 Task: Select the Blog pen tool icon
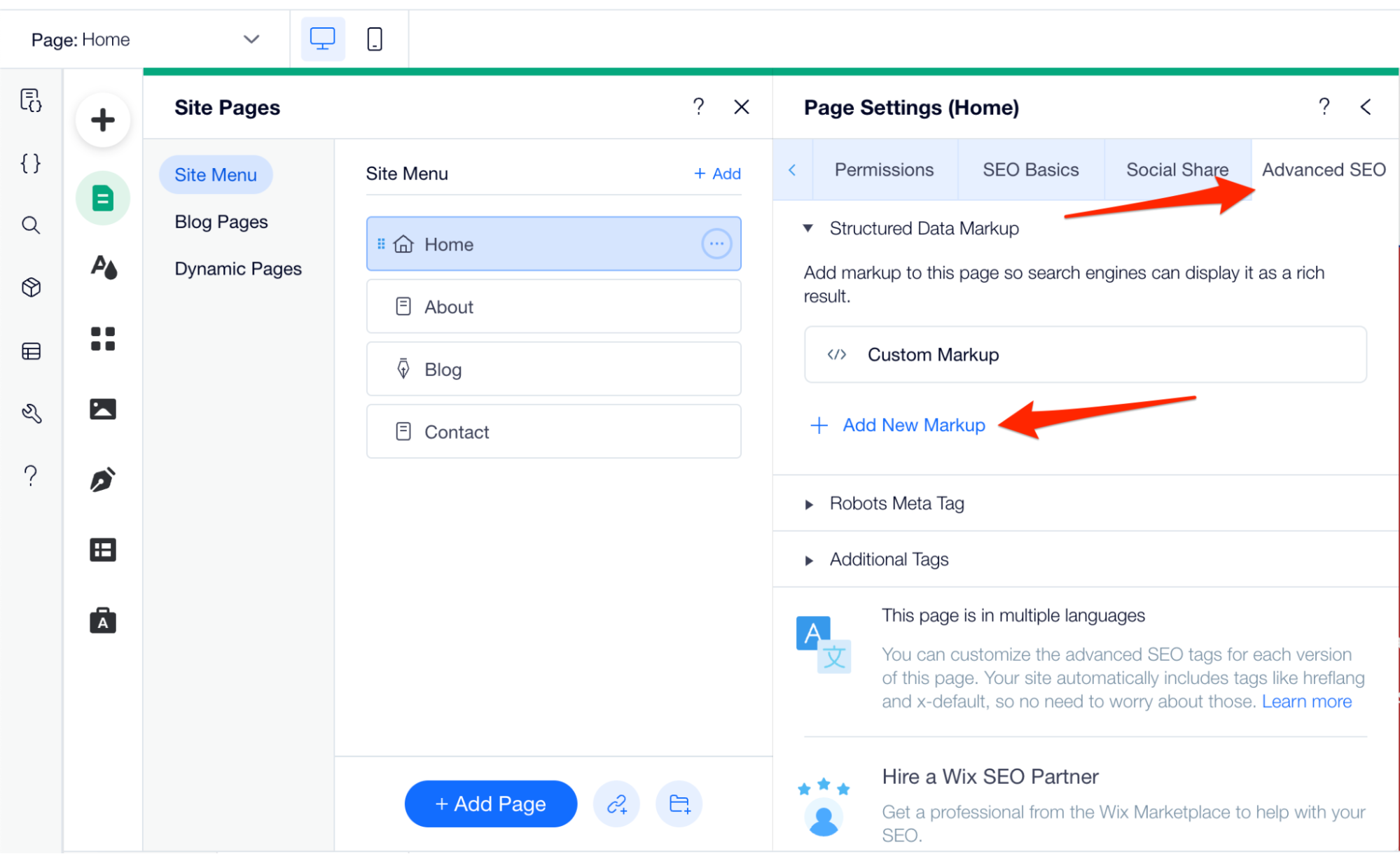coord(102,479)
